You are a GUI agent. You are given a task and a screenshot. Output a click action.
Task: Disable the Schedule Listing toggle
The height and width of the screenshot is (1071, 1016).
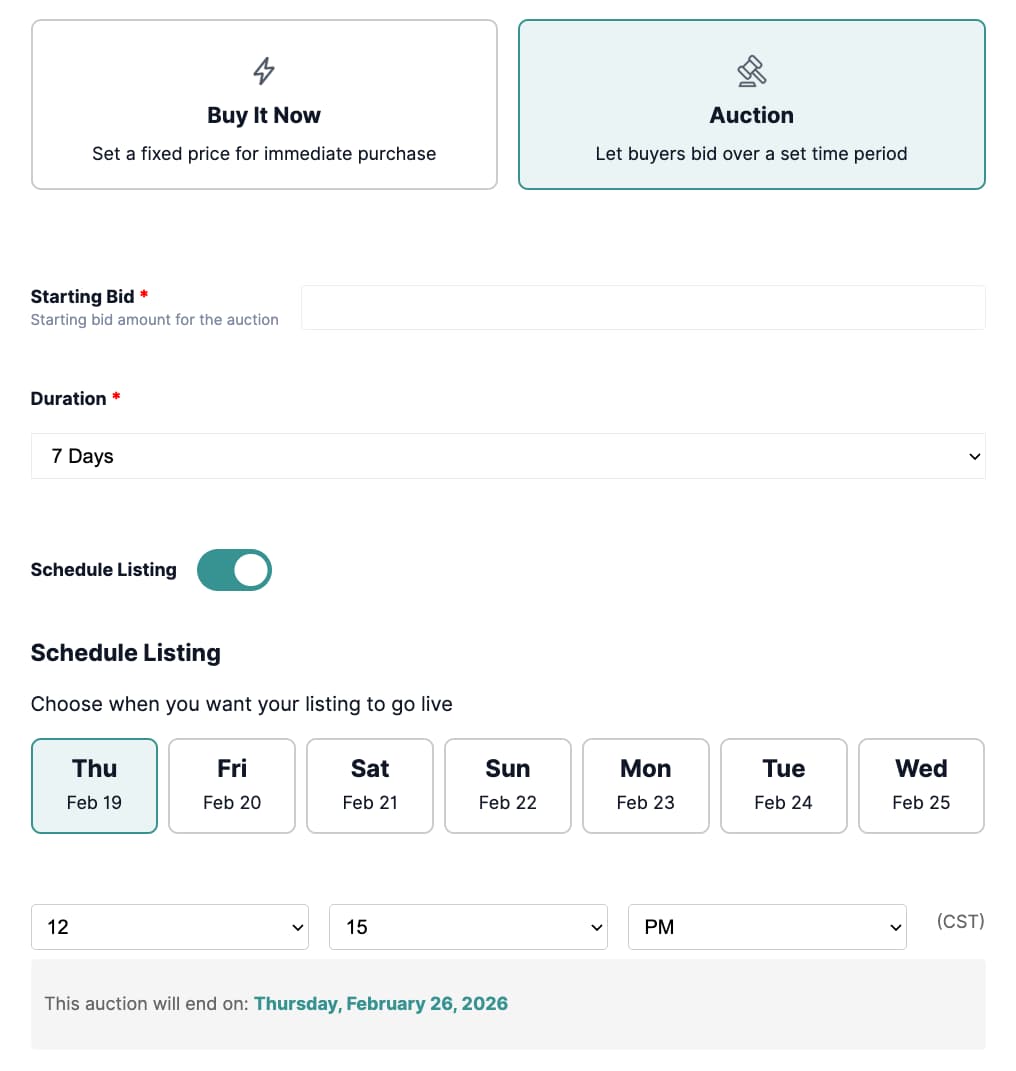pyautogui.click(x=234, y=569)
